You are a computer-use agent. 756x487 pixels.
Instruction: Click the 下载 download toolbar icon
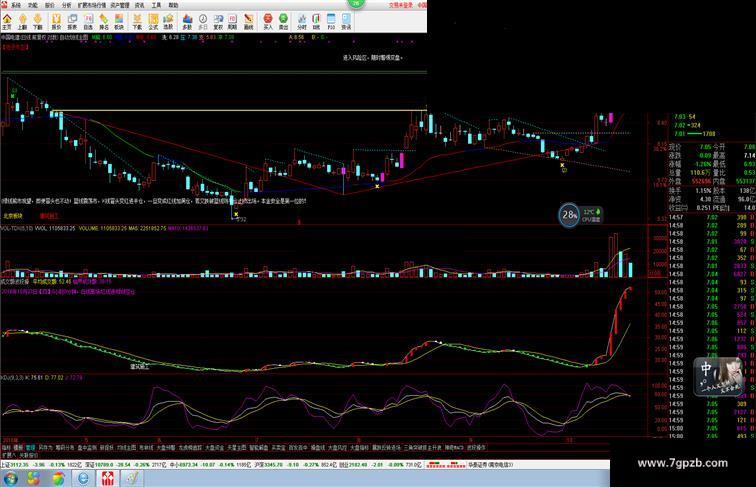click(x=137, y=21)
